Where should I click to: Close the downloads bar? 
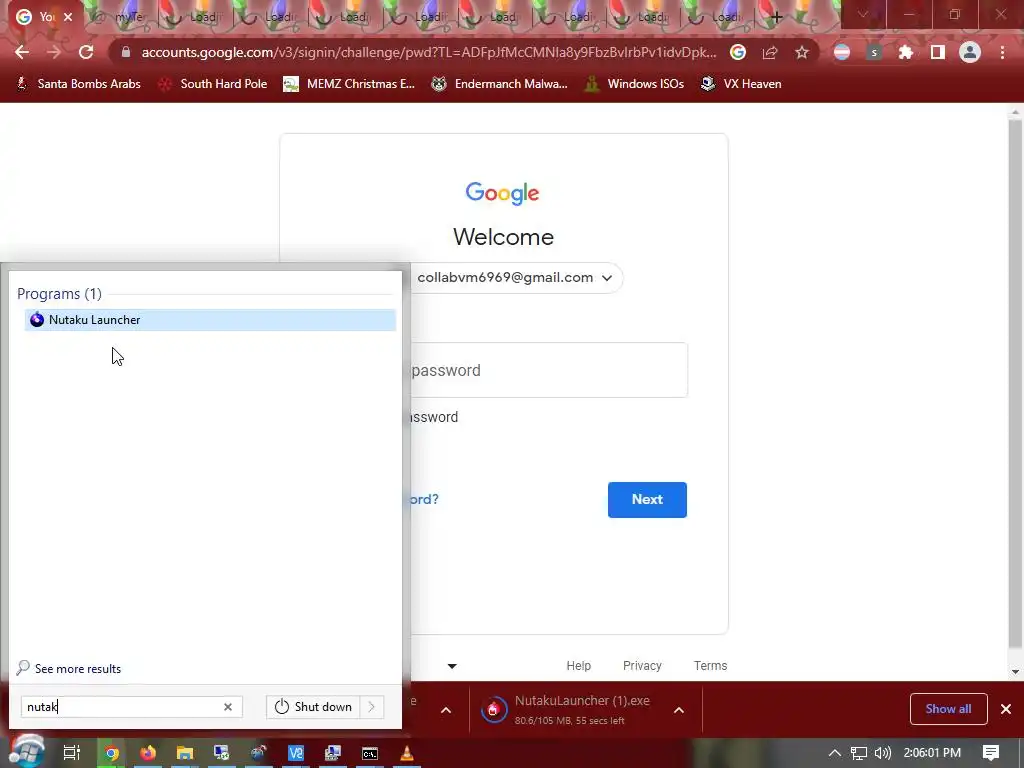tap(1006, 709)
